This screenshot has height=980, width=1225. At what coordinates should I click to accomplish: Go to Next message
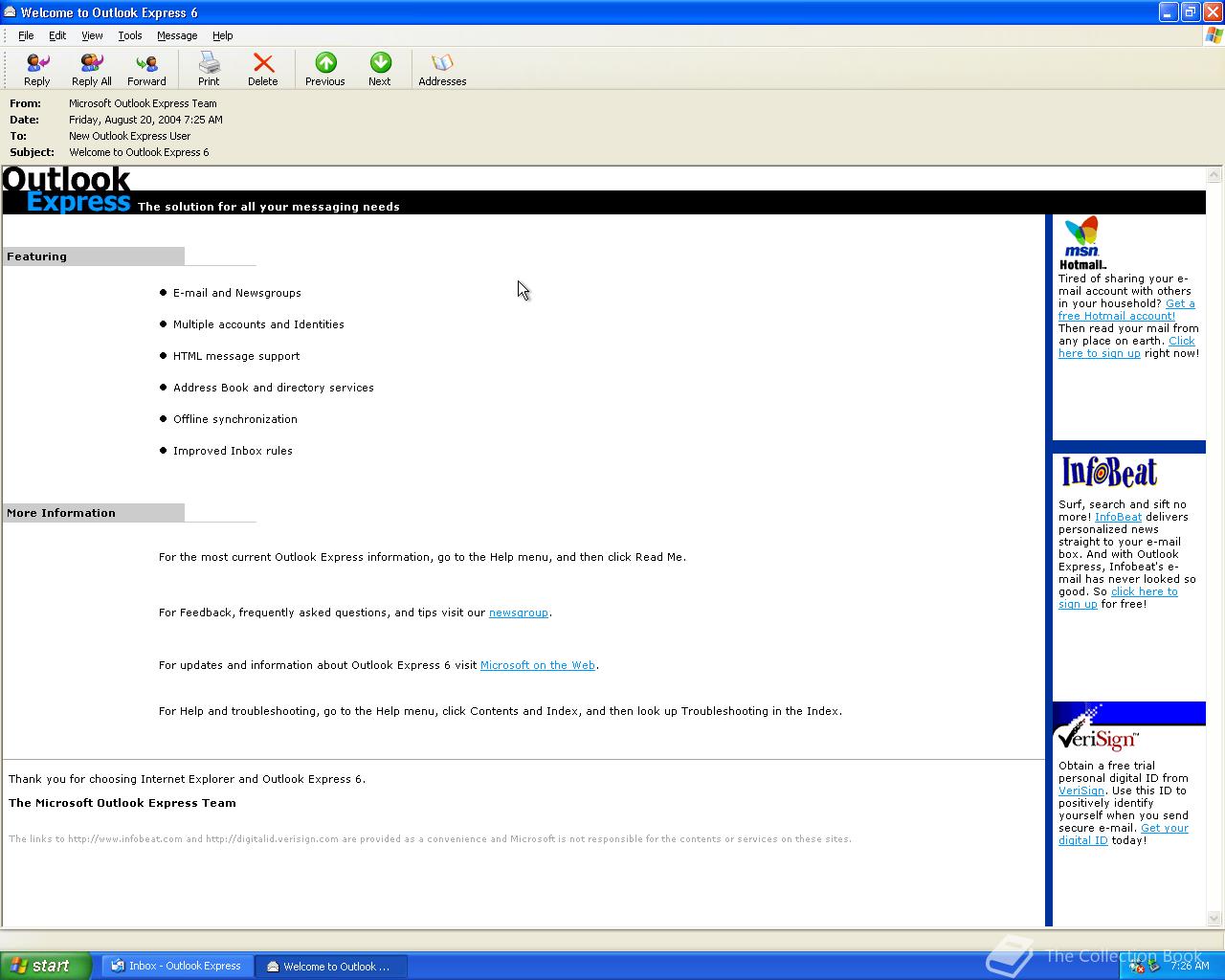click(380, 70)
